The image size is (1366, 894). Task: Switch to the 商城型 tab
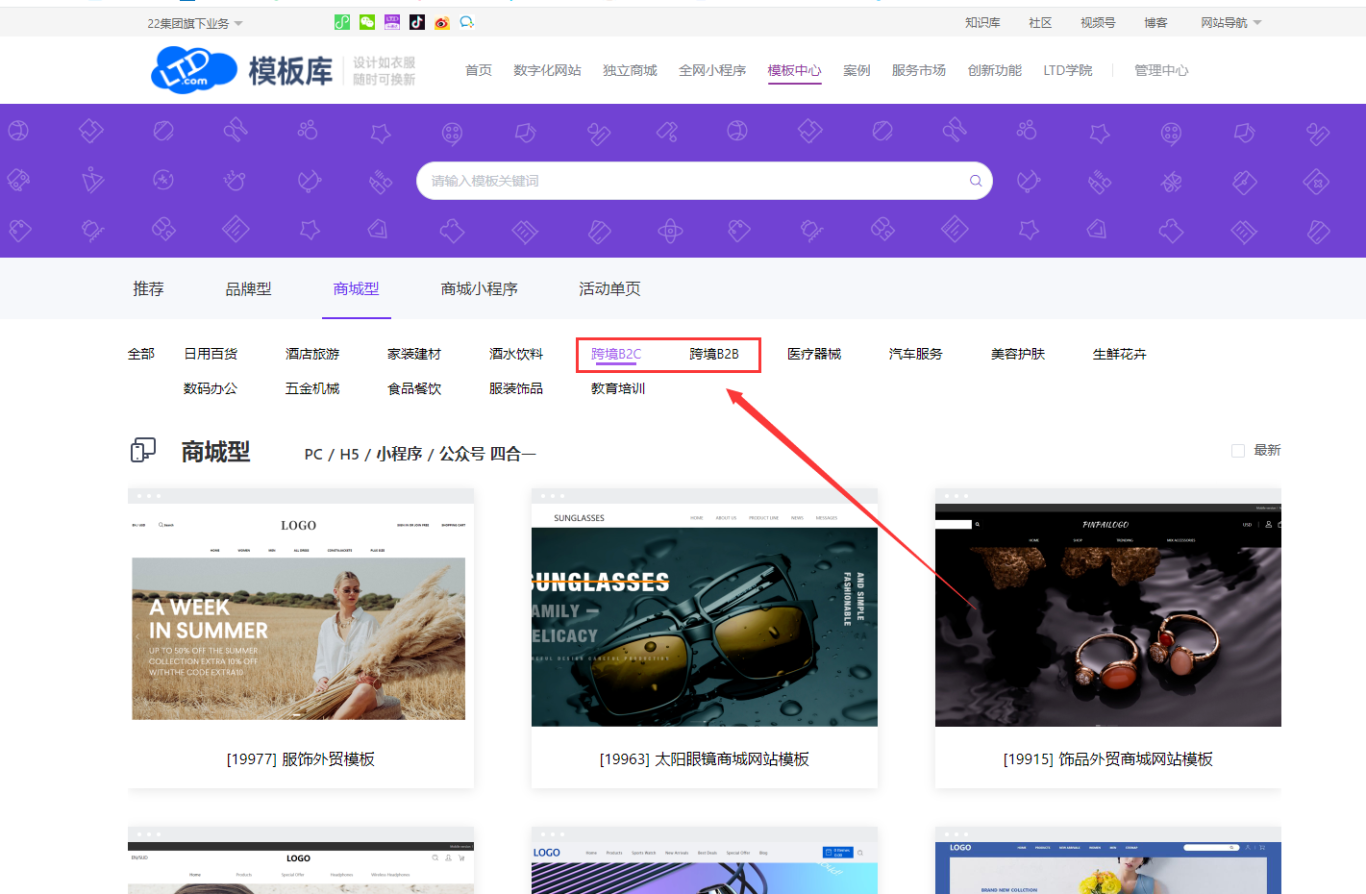click(356, 289)
